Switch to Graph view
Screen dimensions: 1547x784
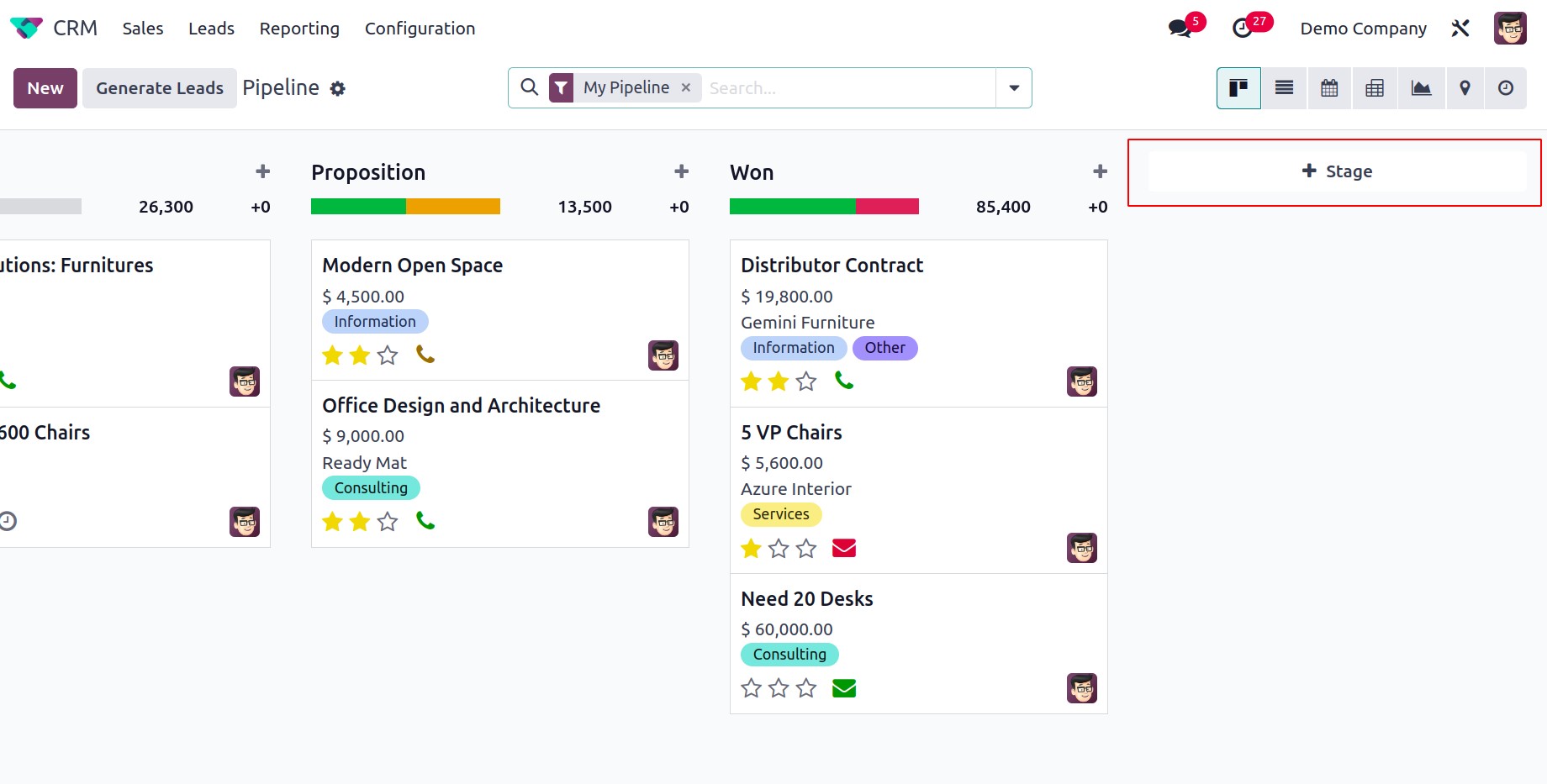click(x=1421, y=88)
